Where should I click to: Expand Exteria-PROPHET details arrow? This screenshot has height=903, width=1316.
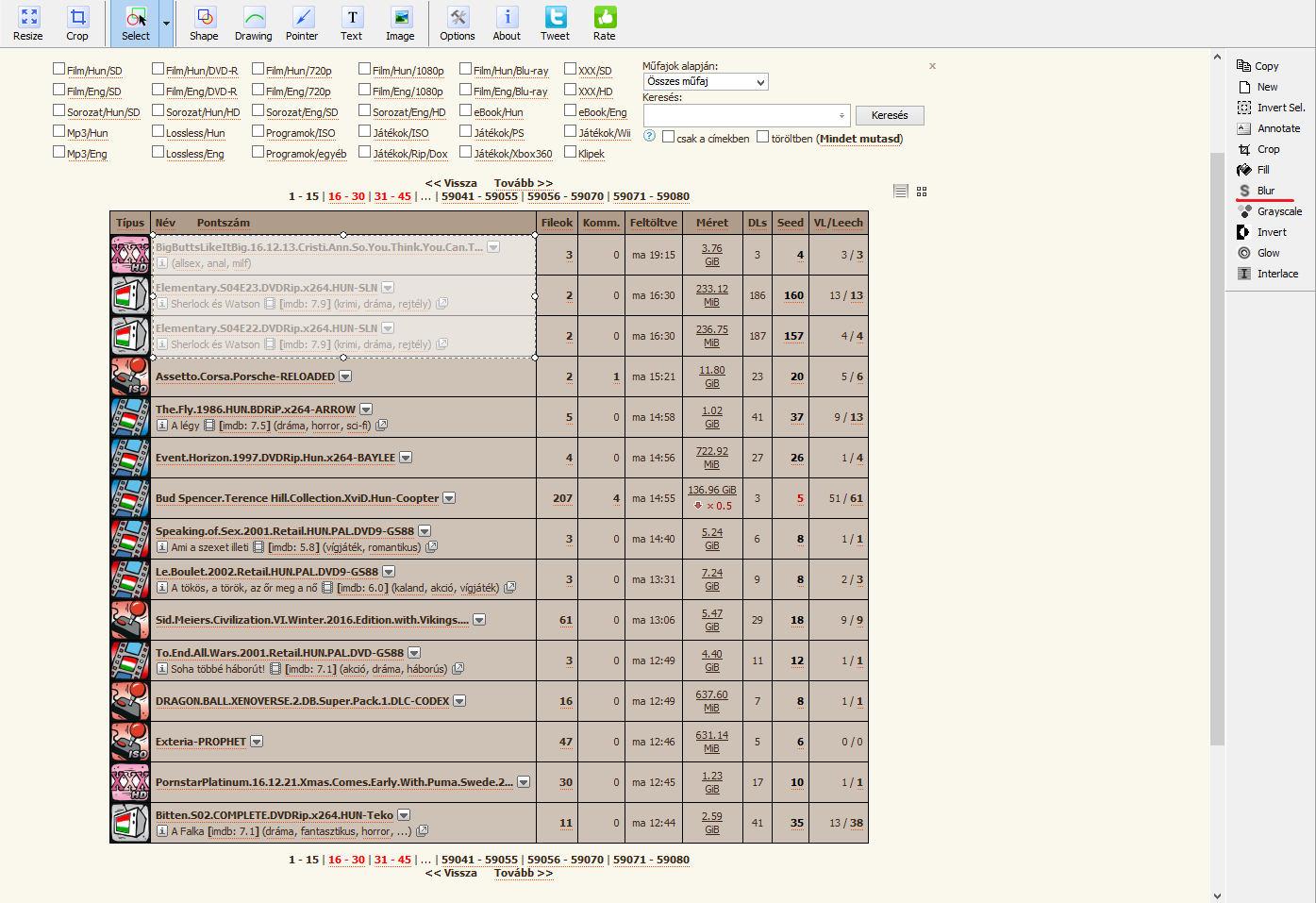[x=257, y=742]
